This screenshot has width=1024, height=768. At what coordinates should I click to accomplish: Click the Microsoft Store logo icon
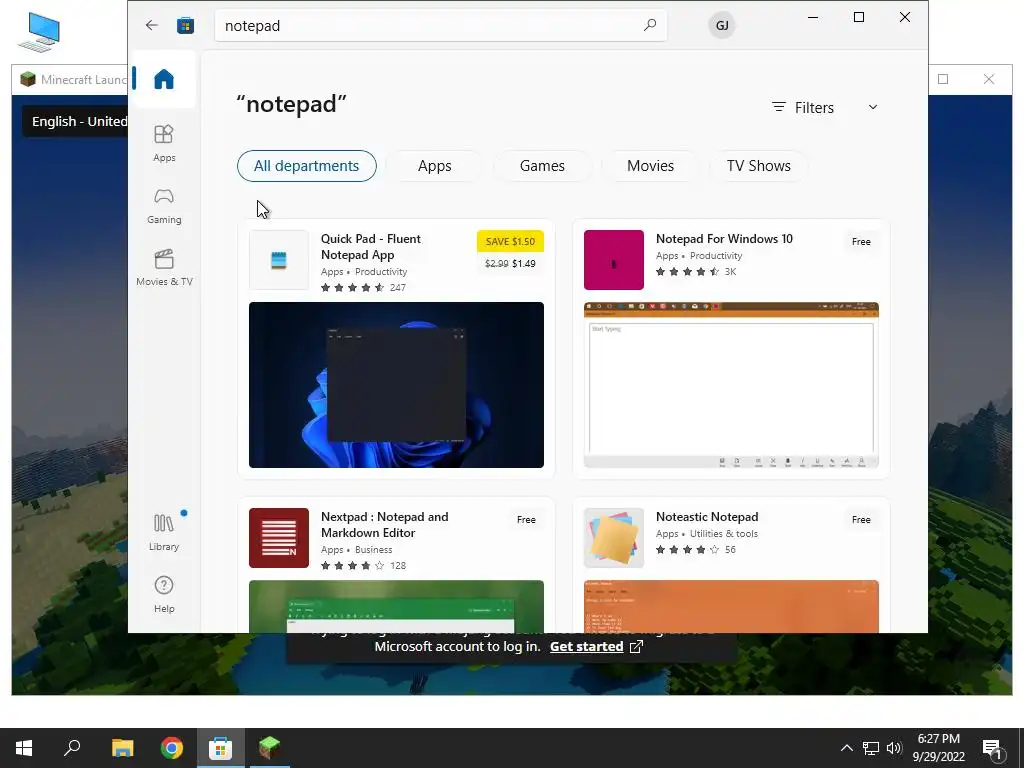pos(185,25)
